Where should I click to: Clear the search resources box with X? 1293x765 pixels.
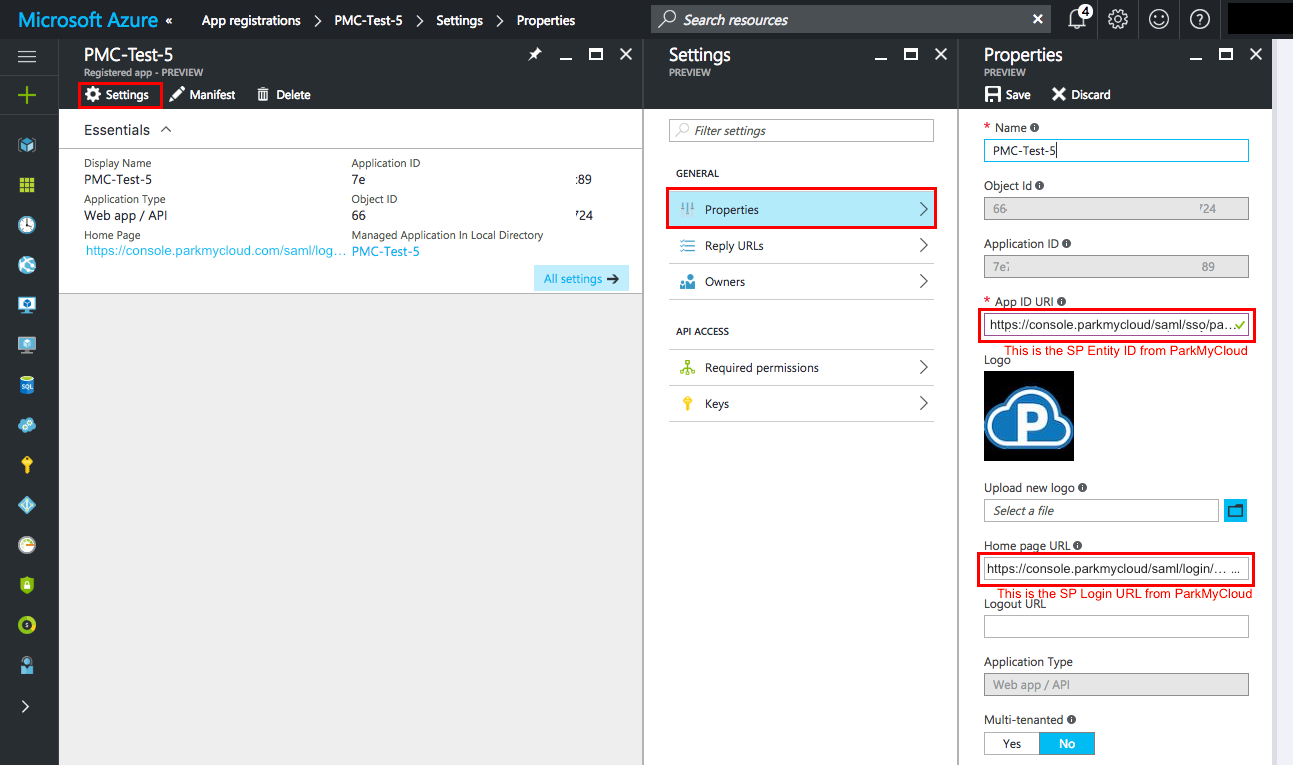click(1037, 19)
